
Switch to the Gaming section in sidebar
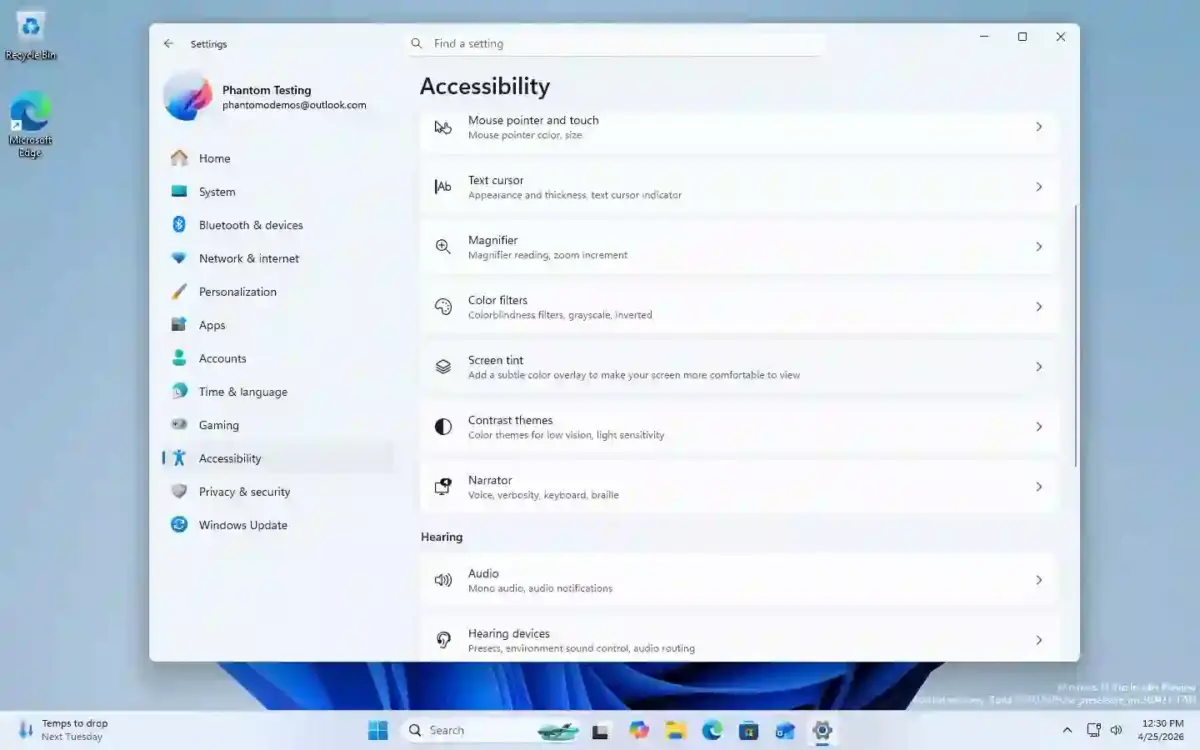pyautogui.click(x=220, y=425)
